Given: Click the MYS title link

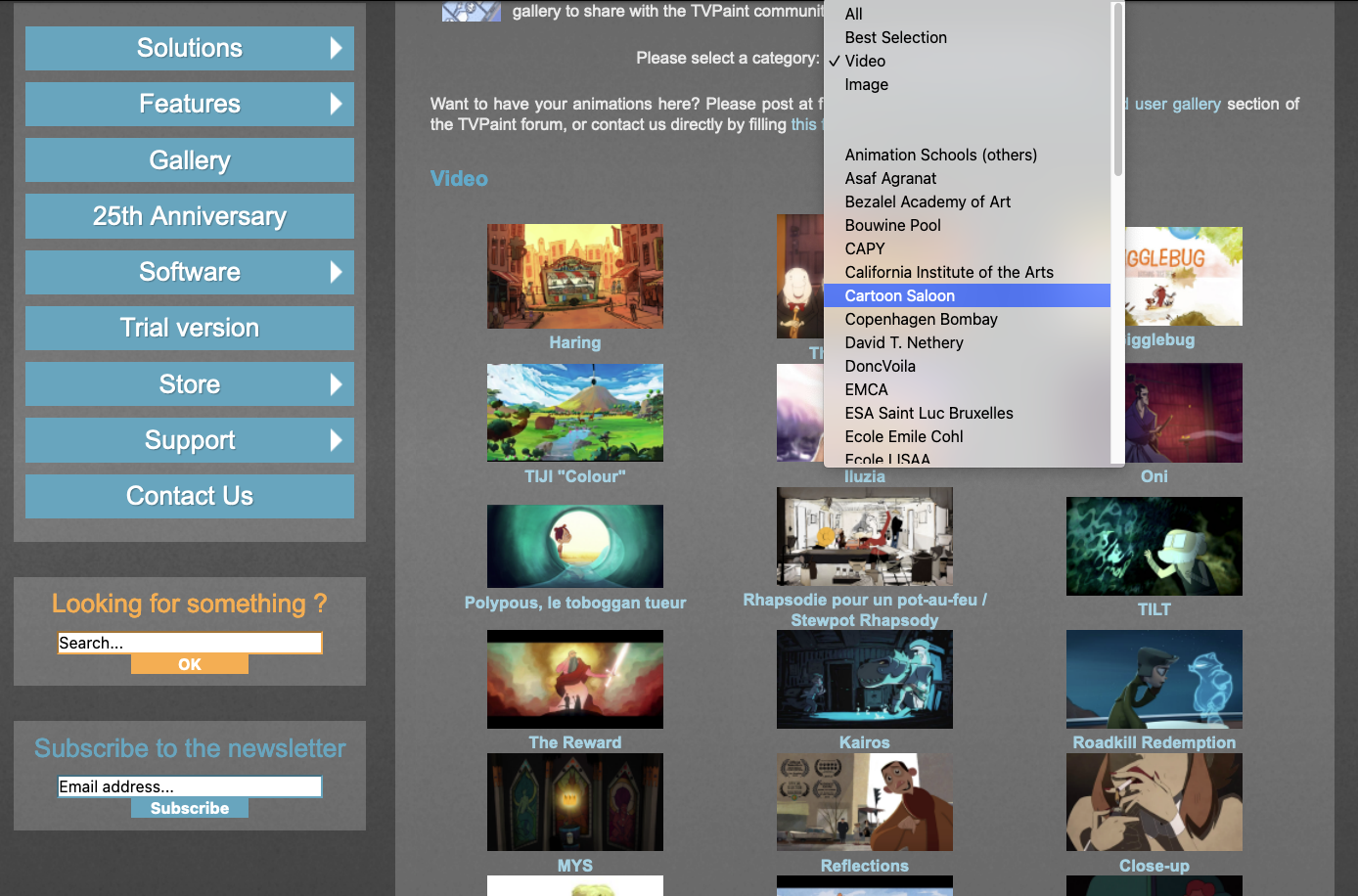Looking at the screenshot, I should click(575, 866).
